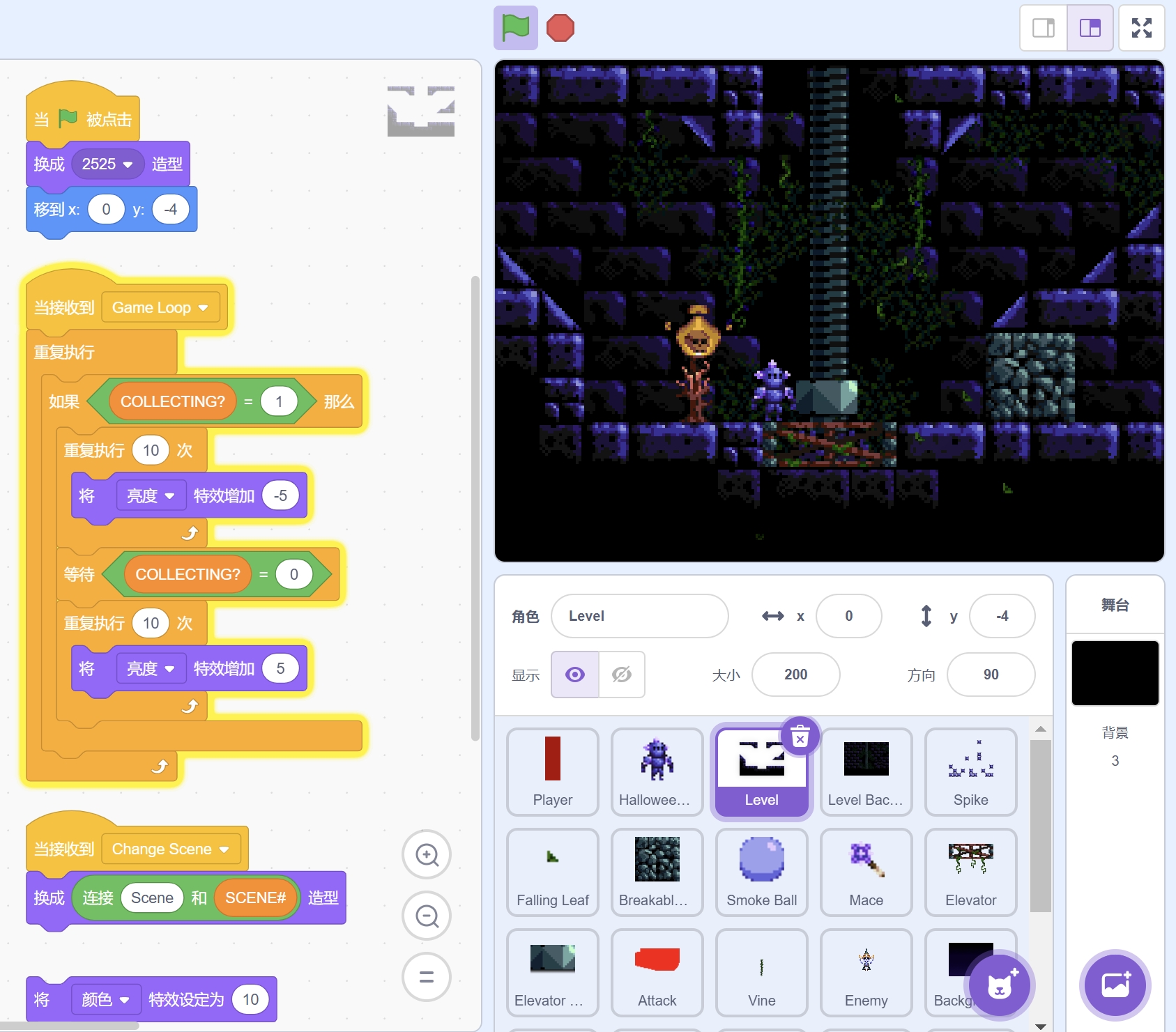Click the sprite size field showing 200
Screen dimensions: 1176x1032
[x=795, y=675]
